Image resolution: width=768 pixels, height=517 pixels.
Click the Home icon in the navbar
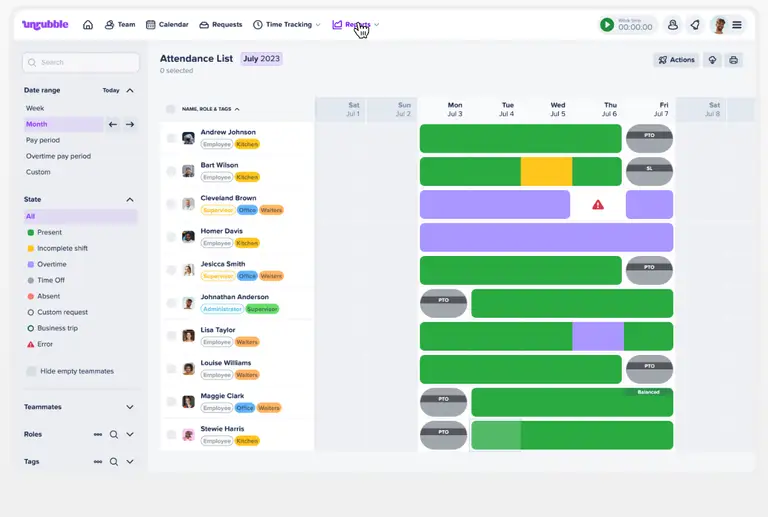(88, 25)
